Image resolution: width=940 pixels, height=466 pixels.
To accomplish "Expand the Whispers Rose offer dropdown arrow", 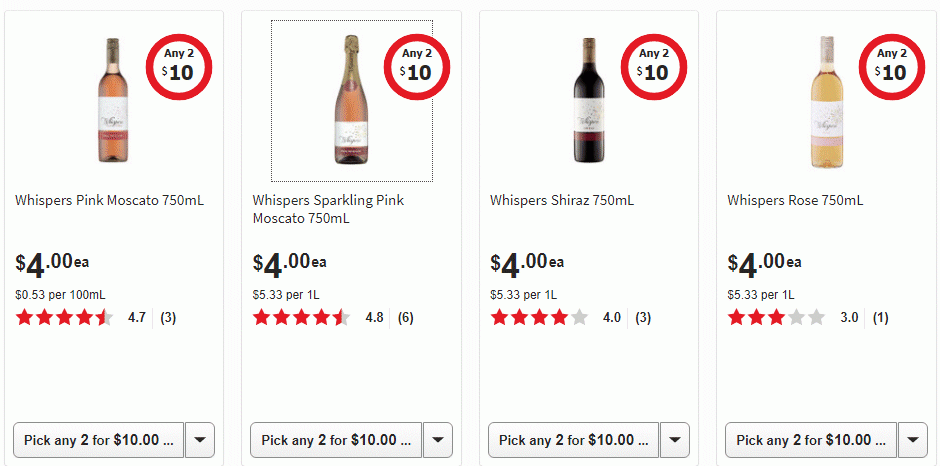I will [x=913, y=440].
